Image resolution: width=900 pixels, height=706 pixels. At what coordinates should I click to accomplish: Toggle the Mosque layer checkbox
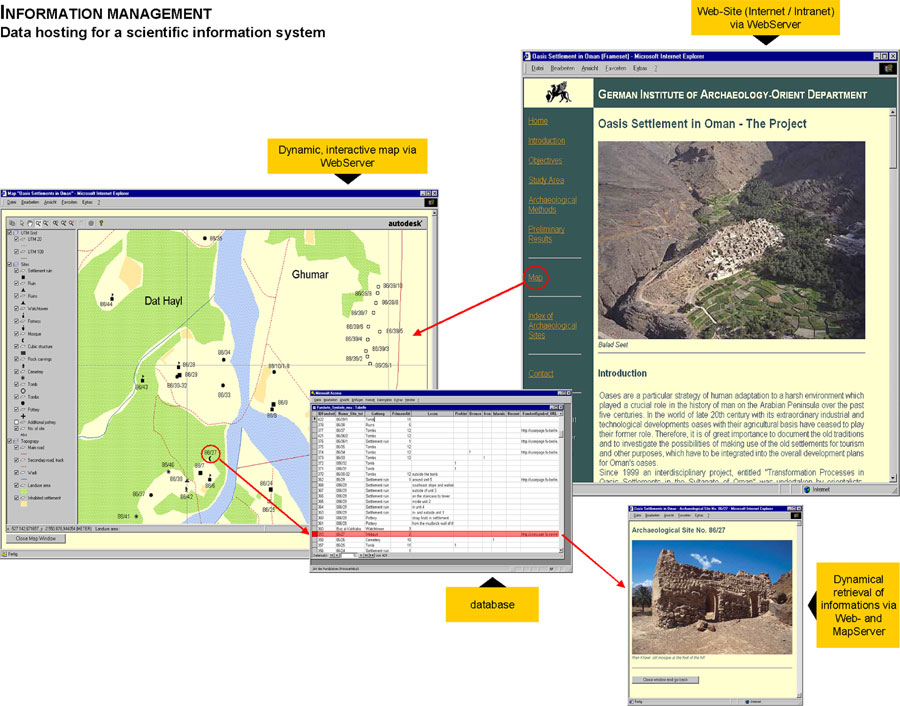click(x=16, y=334)
